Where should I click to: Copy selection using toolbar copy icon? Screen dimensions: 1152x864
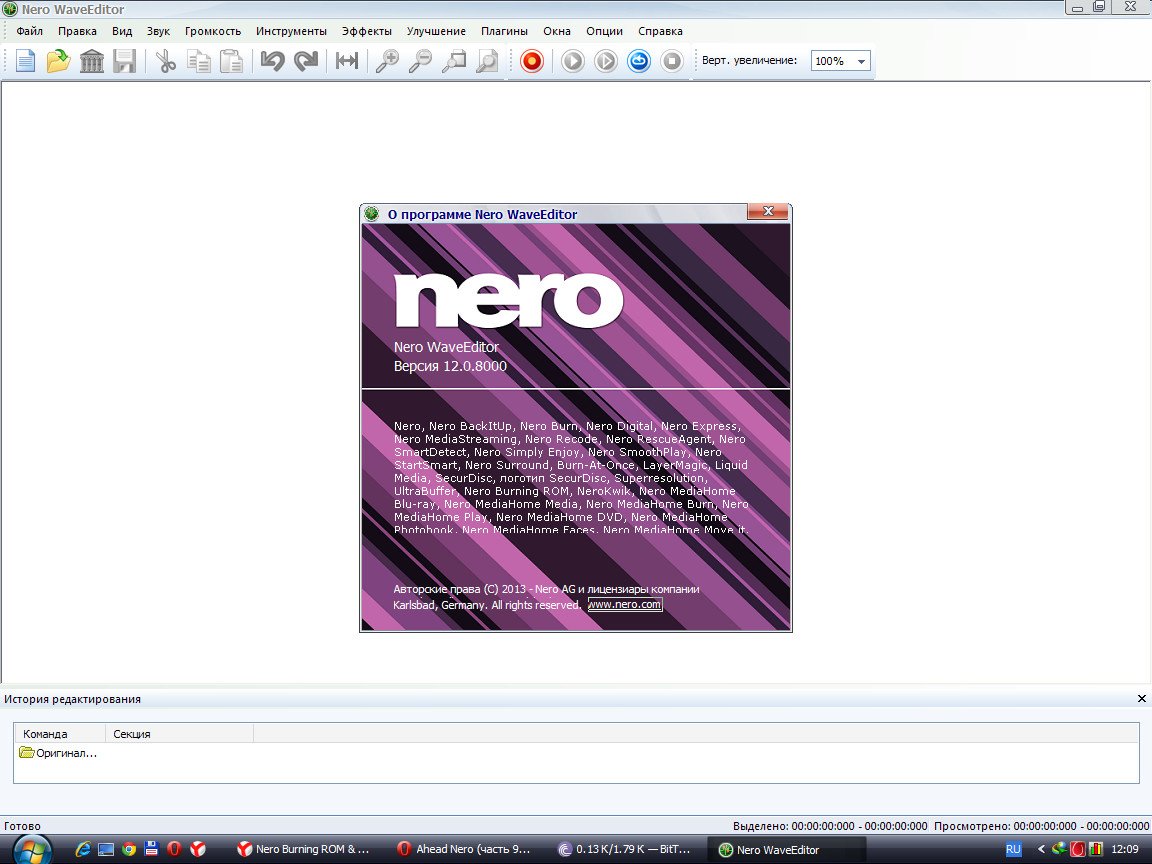click(x=198, y=61)
